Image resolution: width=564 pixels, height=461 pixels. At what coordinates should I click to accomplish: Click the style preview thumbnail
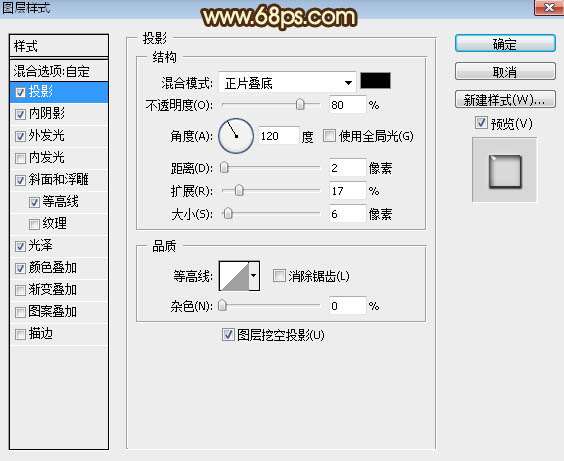coord(505,171)
